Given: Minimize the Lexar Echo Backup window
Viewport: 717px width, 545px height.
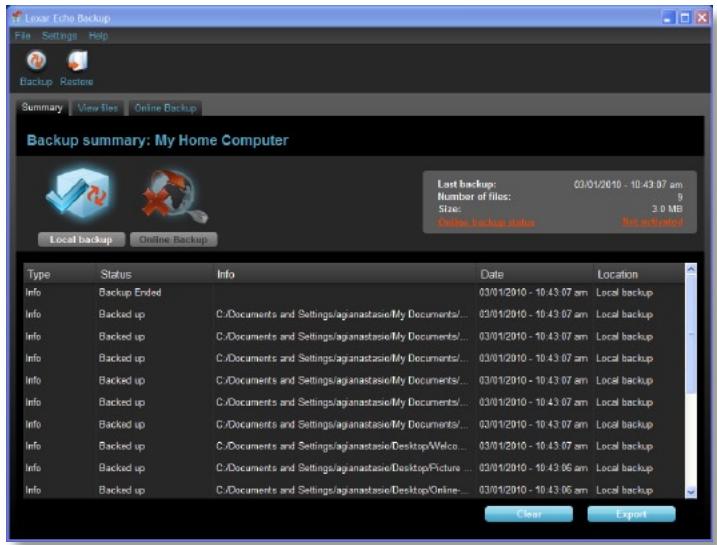Looking at the screenshot, I should [x=669, y=18].
